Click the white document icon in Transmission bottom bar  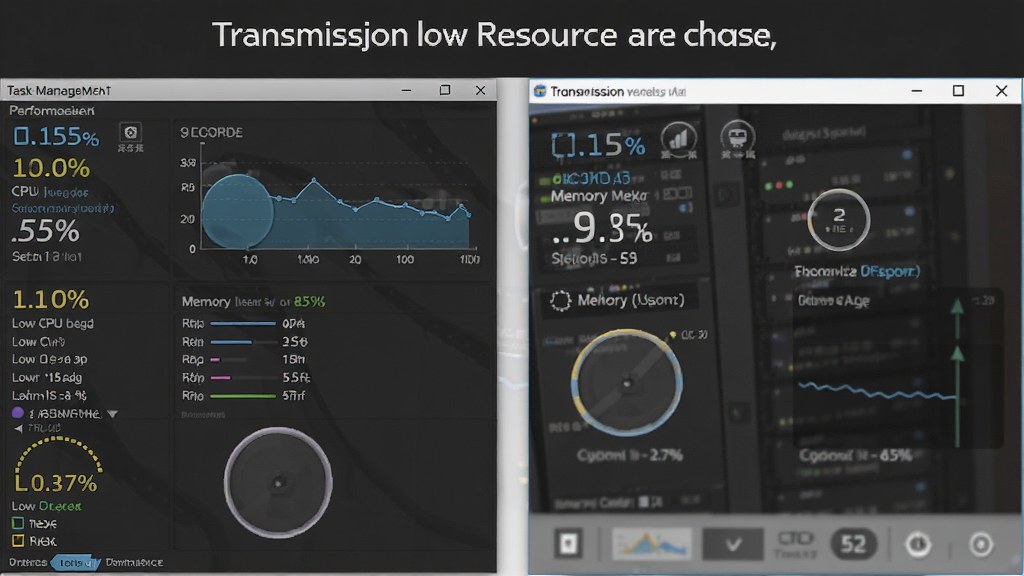point(568,543)
